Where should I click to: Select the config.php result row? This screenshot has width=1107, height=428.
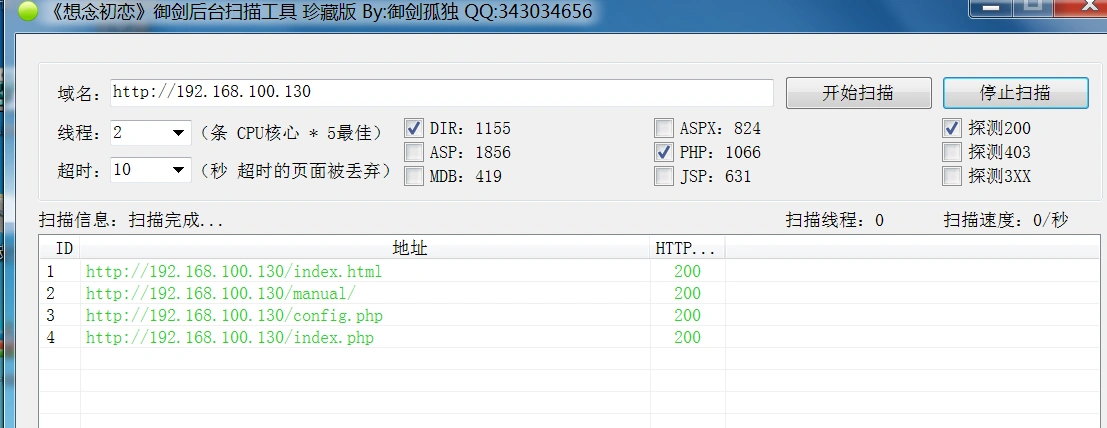234,316
